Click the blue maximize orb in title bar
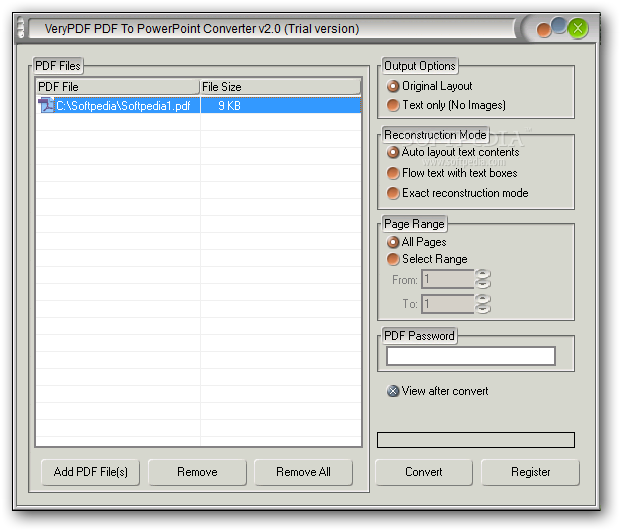This screenshot has width=621, height=531. [x=559, y=25]
